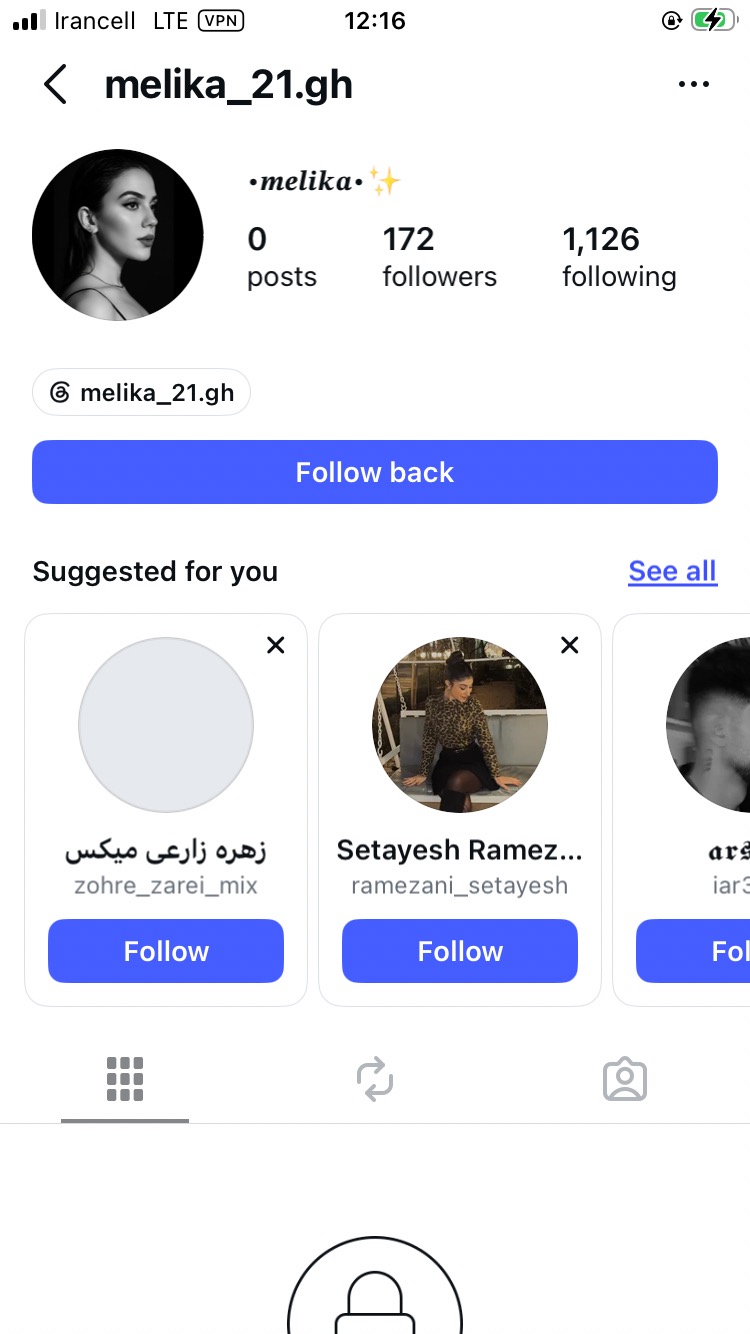750x1334 pixels.
Task: Tap the VPN status indicator
Action: click(x=222, y=21)
